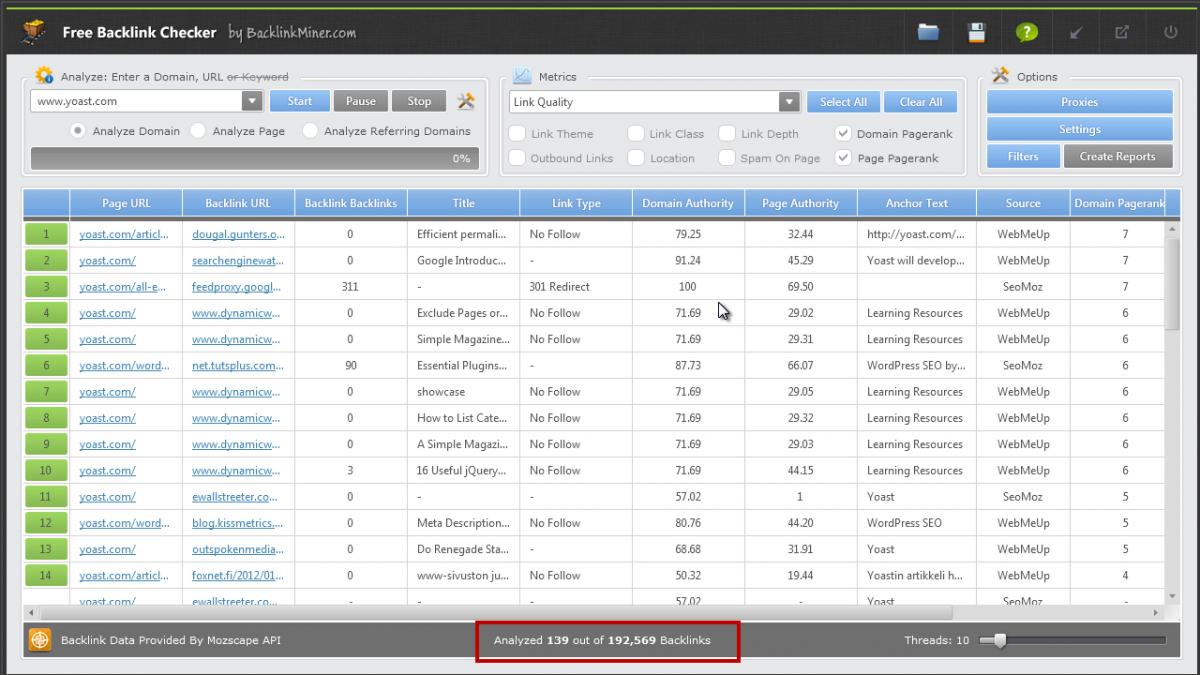Uncheck the Domain Pagerank checkbox
Viewport: 1200px width, 675px height.
coord(843,133)
